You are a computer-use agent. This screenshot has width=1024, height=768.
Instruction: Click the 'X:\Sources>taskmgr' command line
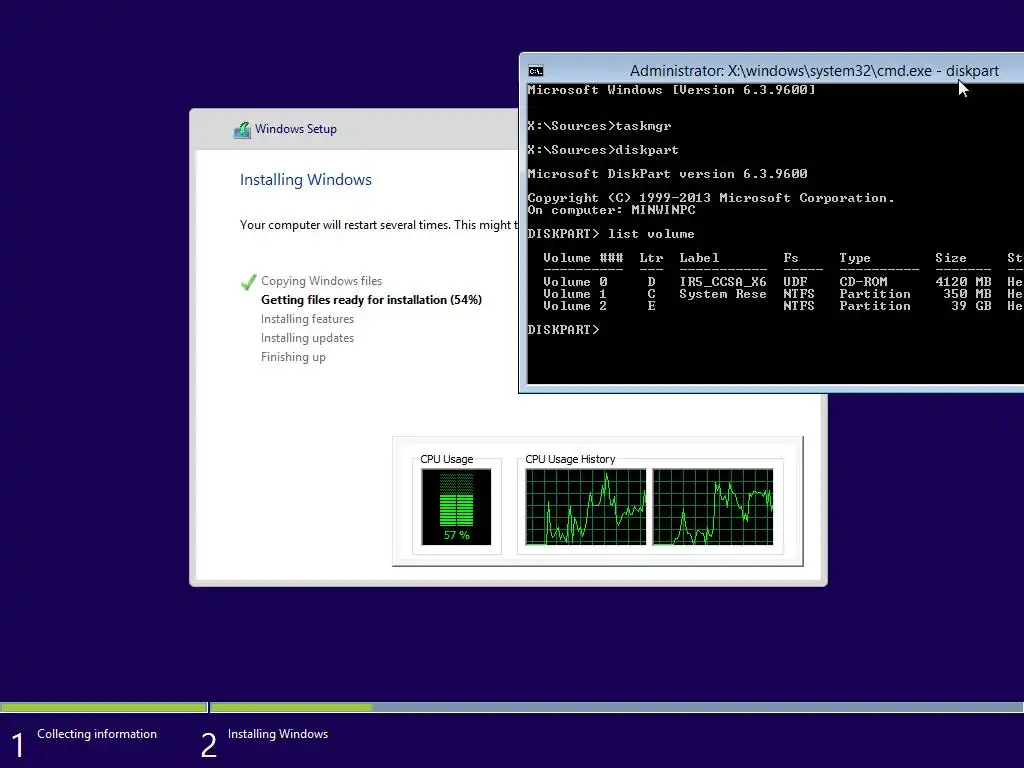point(600,126)
